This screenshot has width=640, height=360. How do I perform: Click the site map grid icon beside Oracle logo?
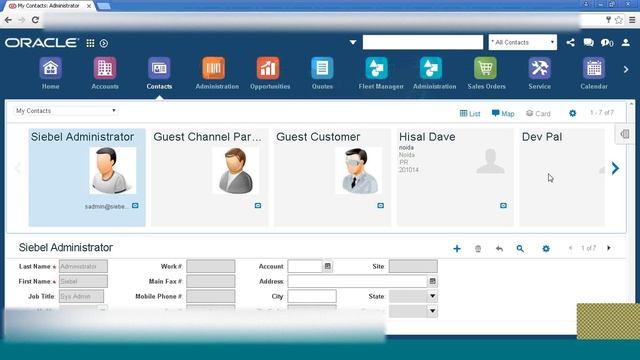pos(90,43)
